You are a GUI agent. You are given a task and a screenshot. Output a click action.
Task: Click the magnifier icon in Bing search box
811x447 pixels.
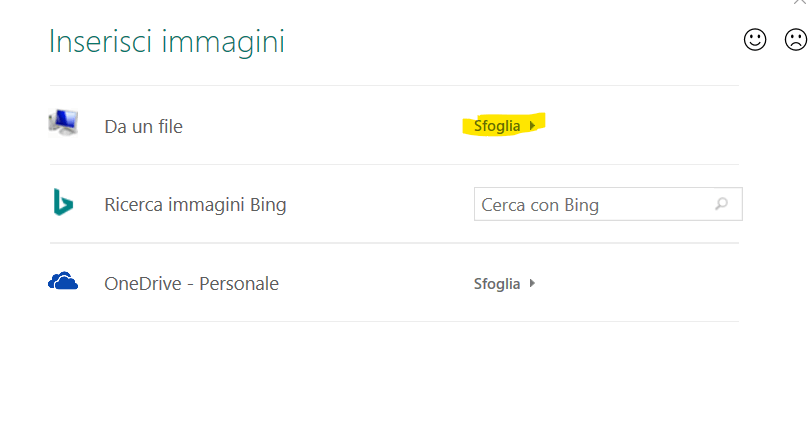click(x=722, y=204)
